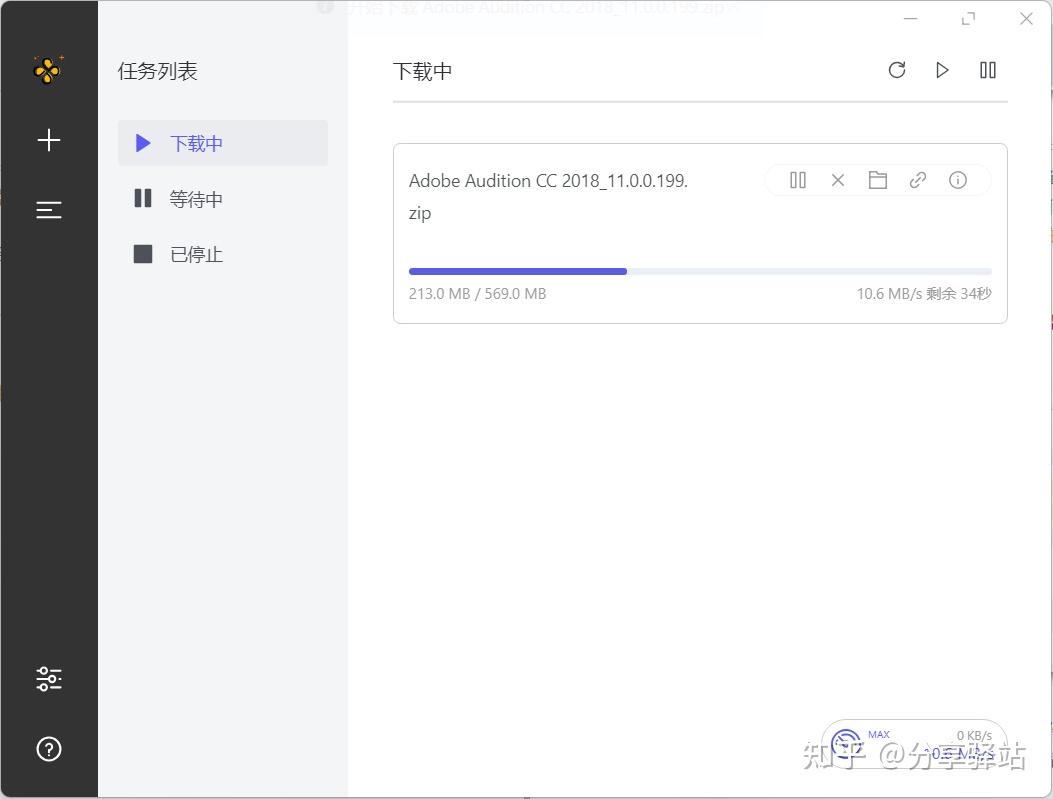
Task: Open the task list menu icon
Action: pos(48,210)
